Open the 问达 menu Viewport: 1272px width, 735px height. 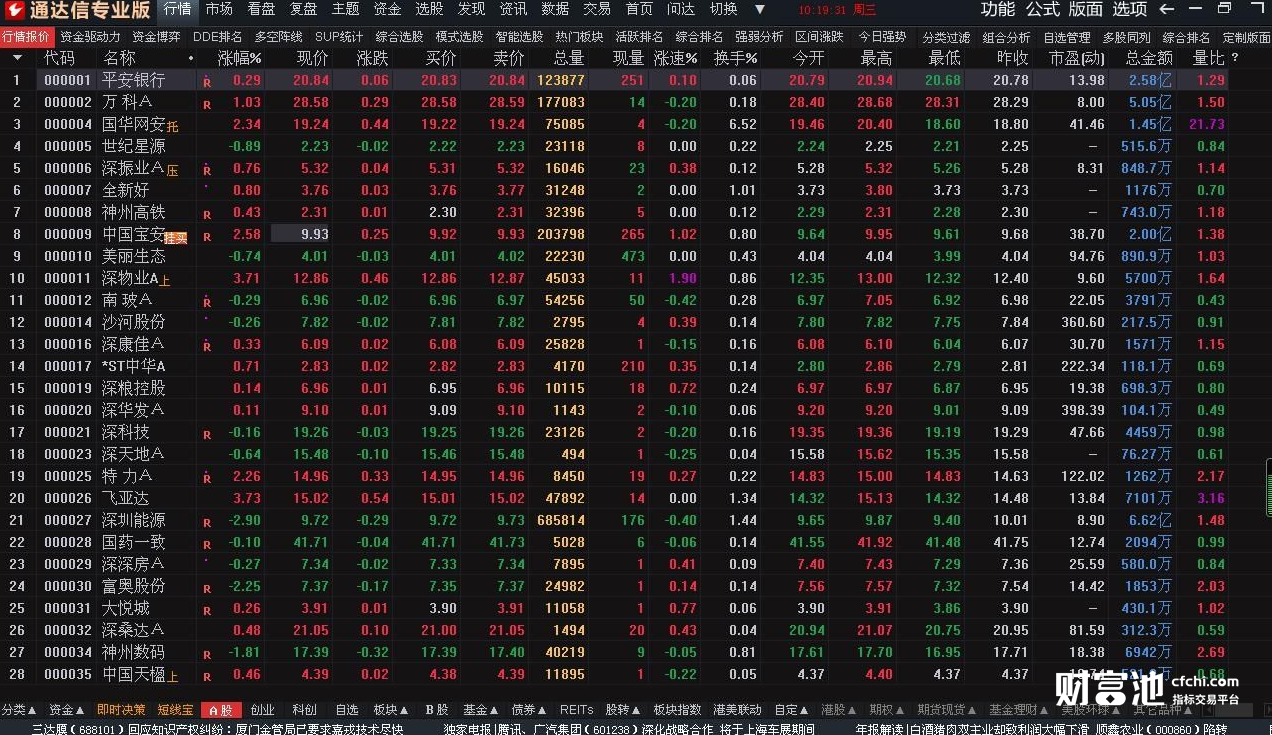[681, 9]
